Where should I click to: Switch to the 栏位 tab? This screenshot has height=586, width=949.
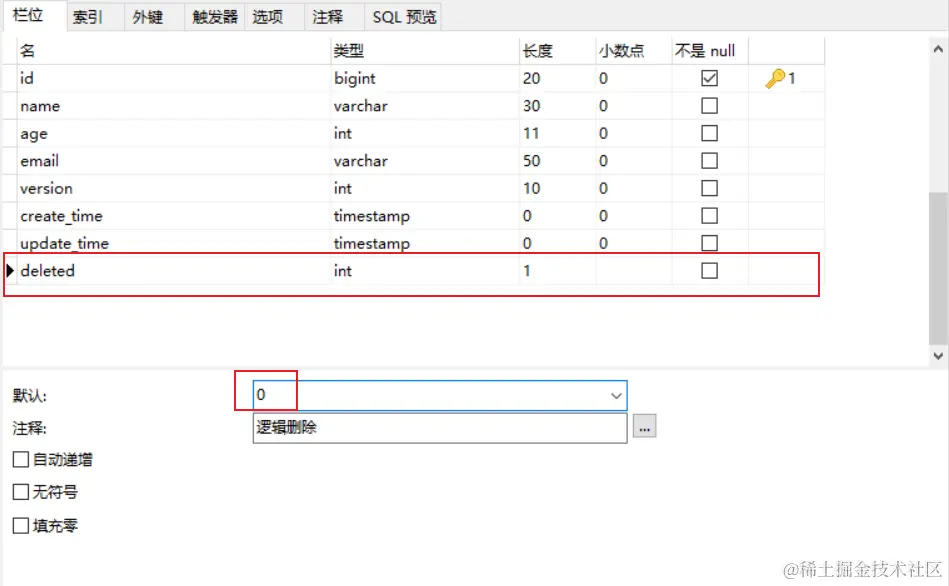coord(33,15)
